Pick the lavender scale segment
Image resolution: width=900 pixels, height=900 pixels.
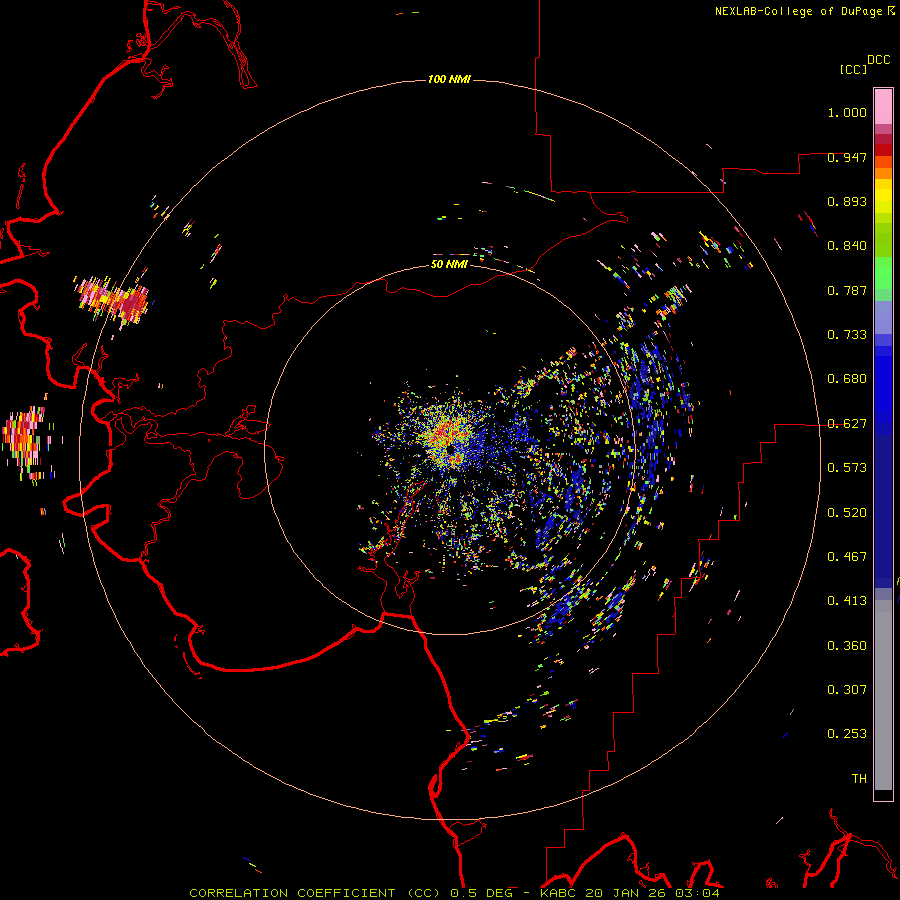tap(883, 318)
